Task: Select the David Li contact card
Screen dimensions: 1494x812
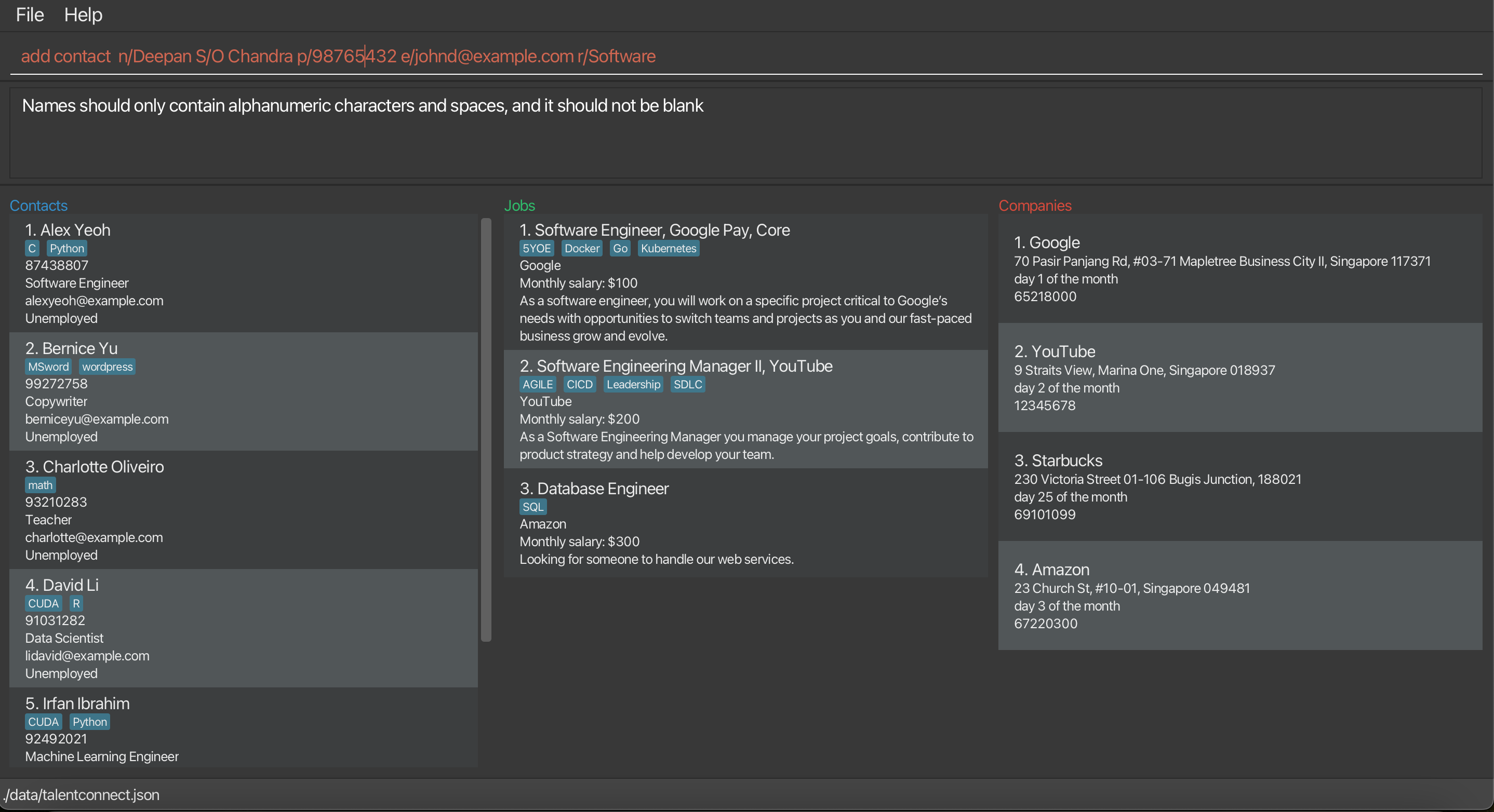Action: pyautogui.click(x=244, y=628)
